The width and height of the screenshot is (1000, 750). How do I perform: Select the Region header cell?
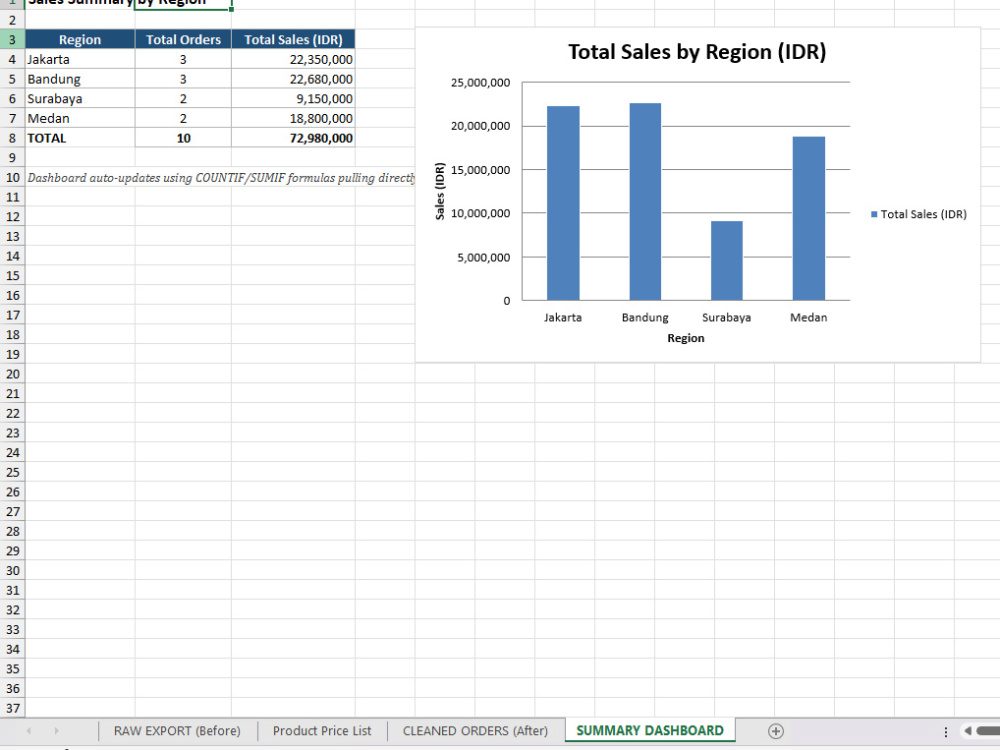(x=80, y=40)
